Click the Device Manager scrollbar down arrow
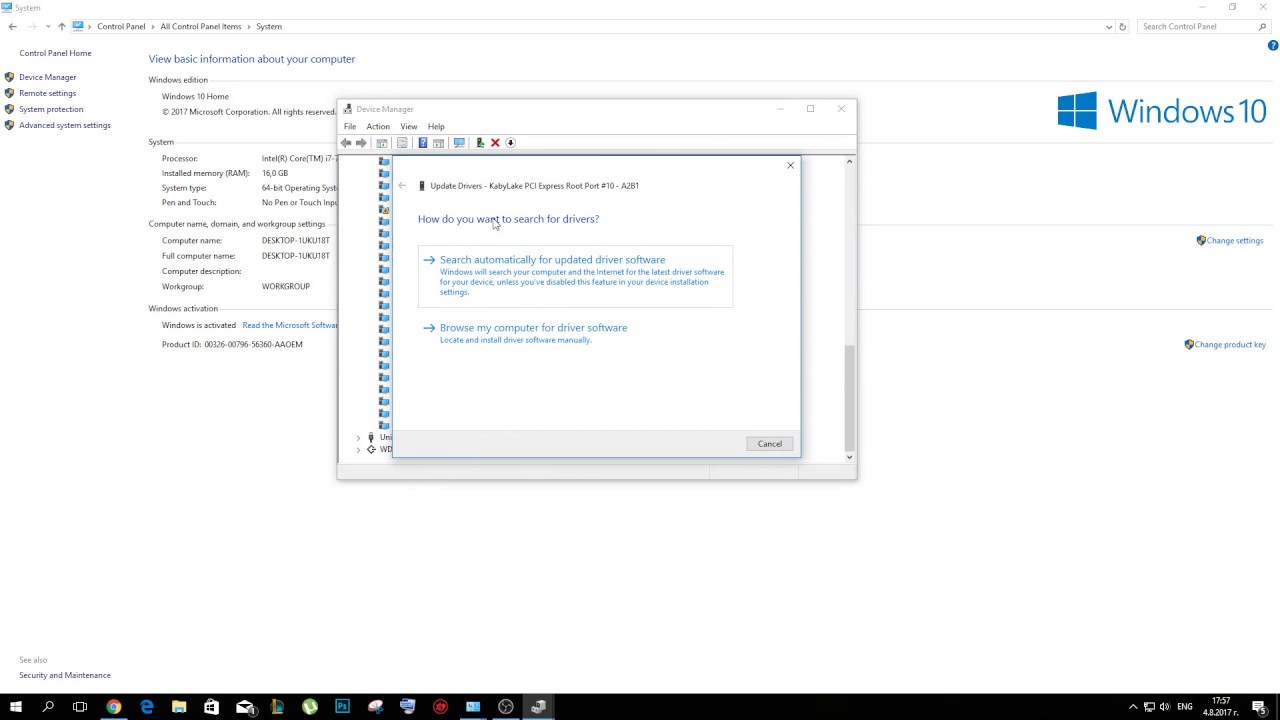The height and width of the screenshot is (720, 1280). pyautogui.click(x=850, y=457)
